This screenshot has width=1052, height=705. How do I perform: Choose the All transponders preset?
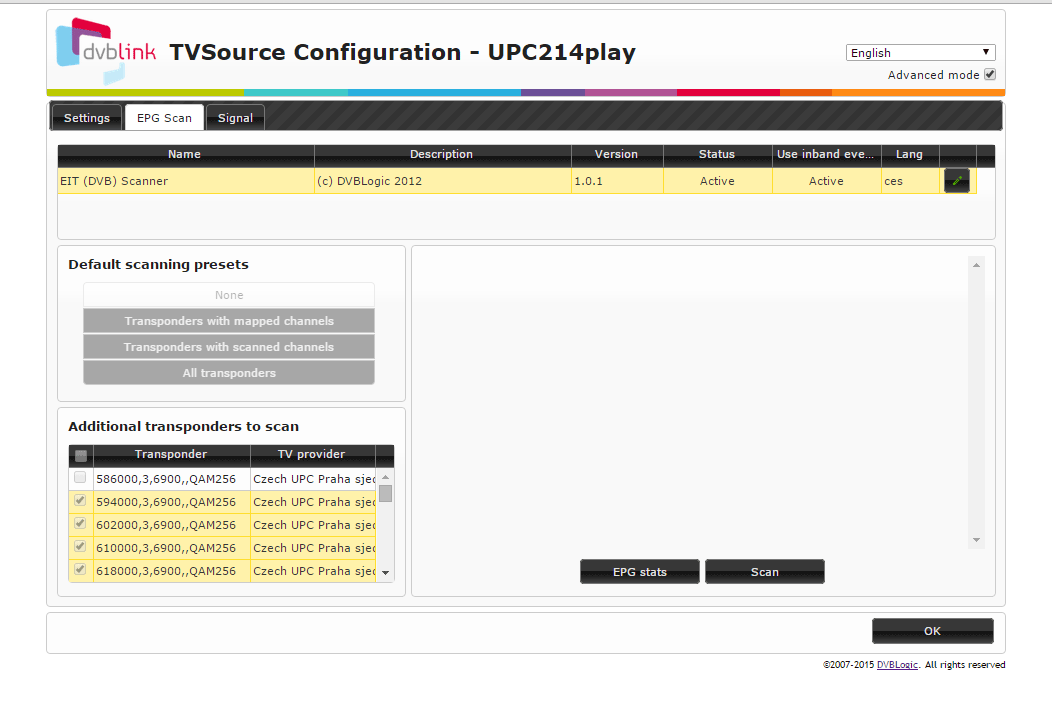[x=229, y=372]
